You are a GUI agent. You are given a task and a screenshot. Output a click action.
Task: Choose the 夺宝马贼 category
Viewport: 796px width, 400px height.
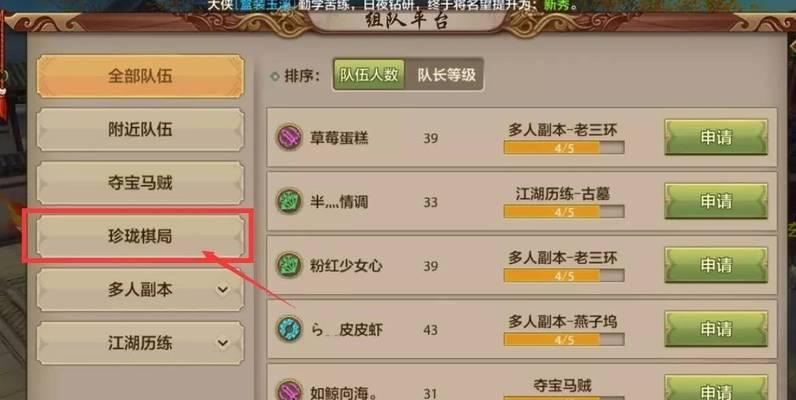click(x=140, y=183)
